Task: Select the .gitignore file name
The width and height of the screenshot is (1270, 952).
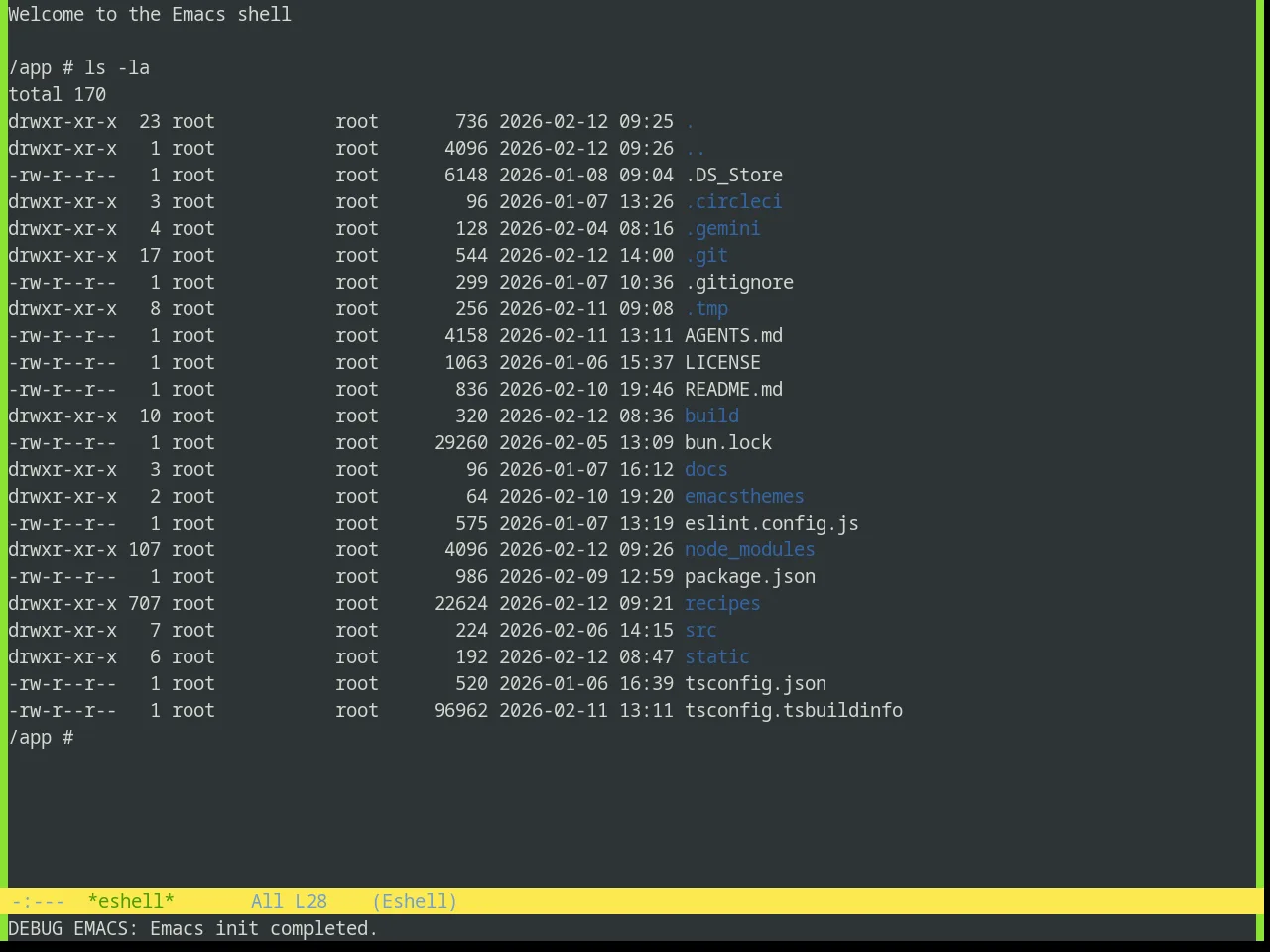Action: (739, 283)
